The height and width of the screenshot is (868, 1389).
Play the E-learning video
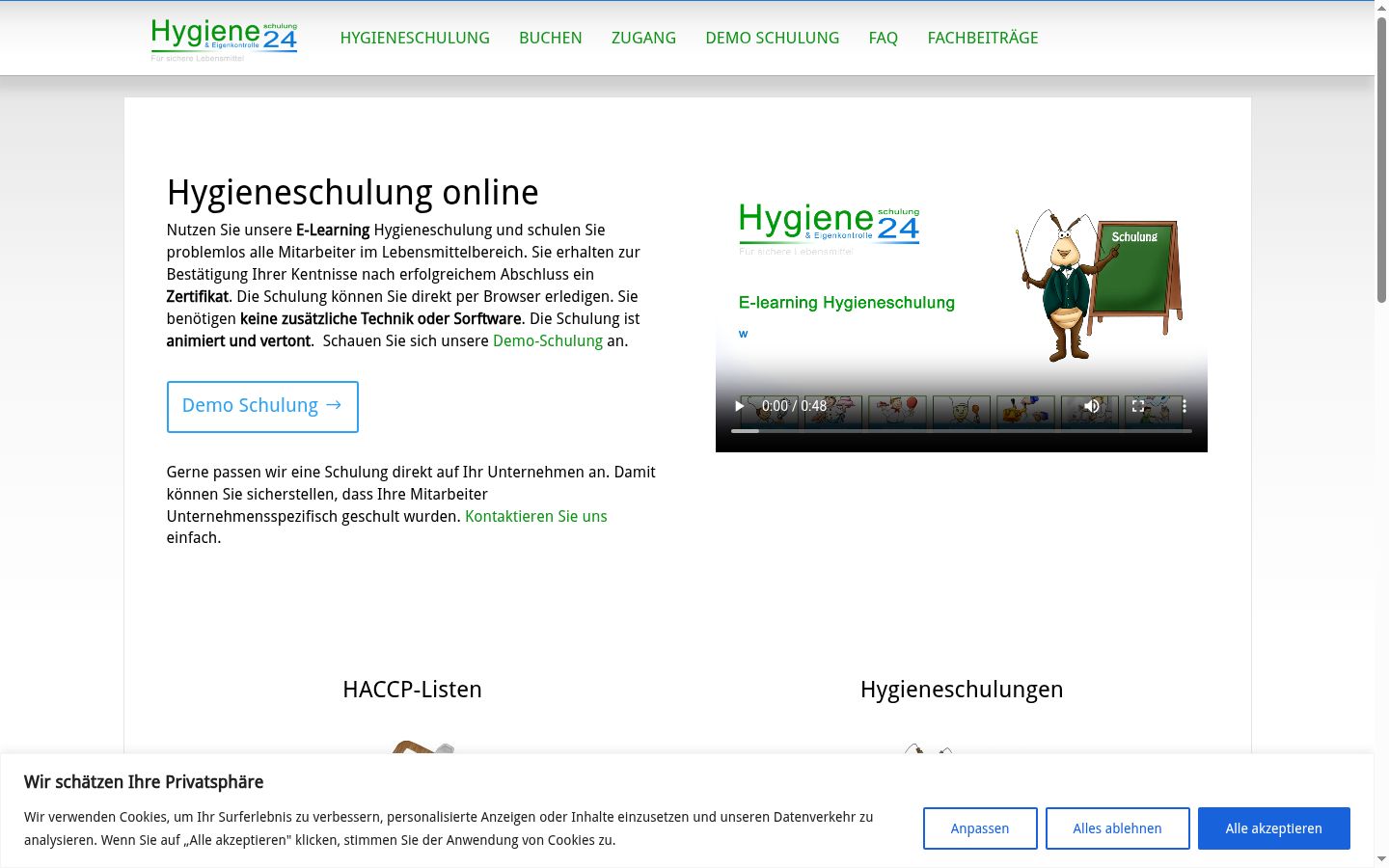click(740, 406)
